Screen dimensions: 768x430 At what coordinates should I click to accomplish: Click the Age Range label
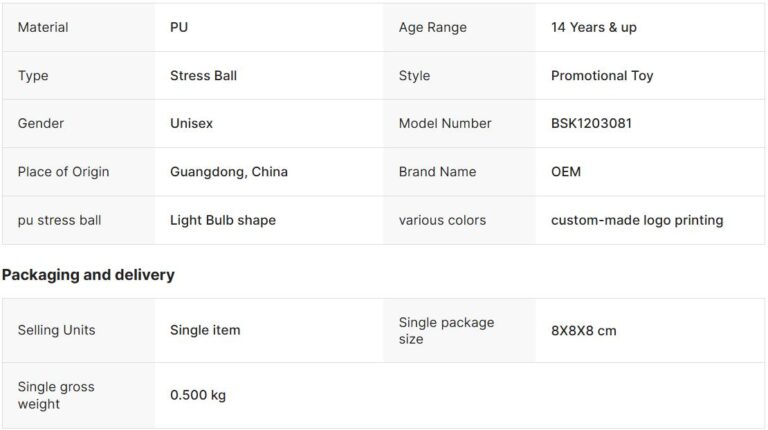pos(432,27)
